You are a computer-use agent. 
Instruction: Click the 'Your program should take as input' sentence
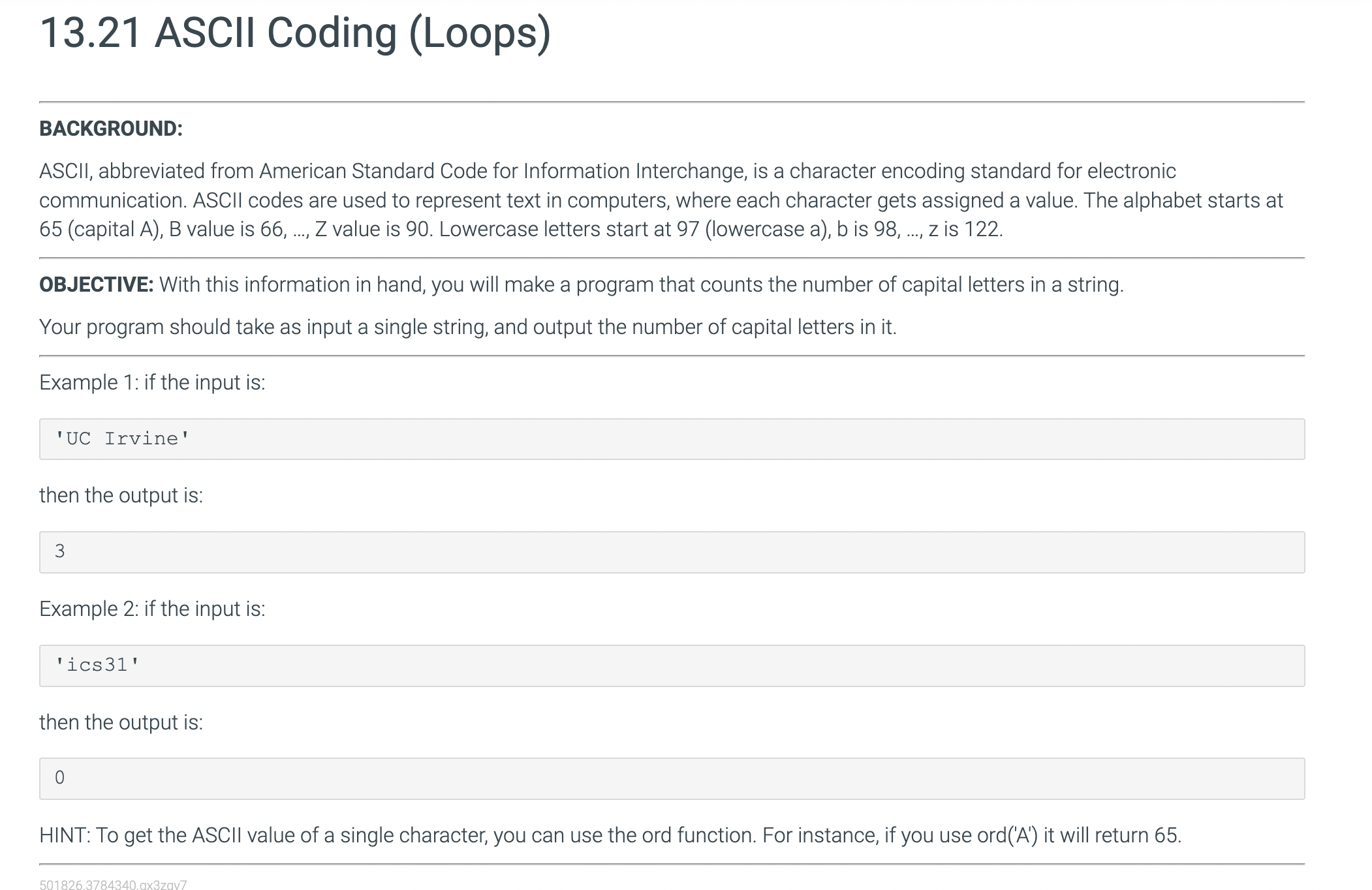coord(468,327)
